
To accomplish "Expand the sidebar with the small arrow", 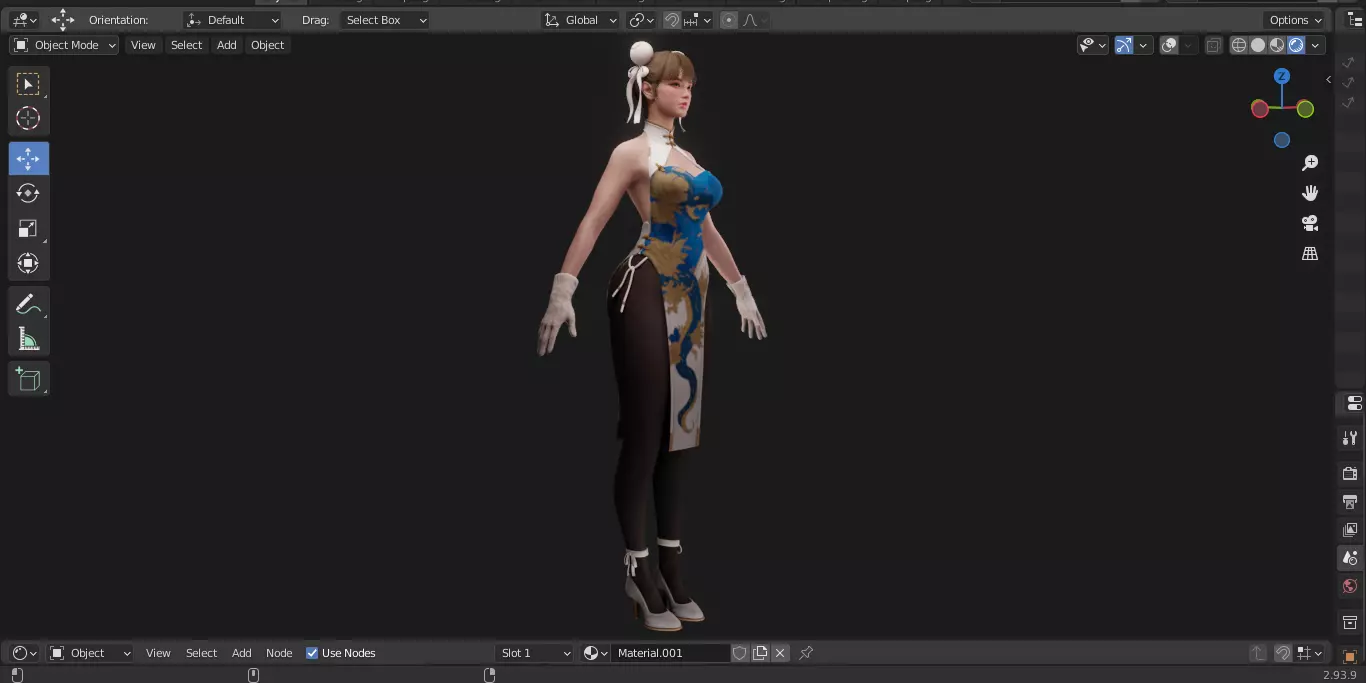I will tap(1328, 79).
